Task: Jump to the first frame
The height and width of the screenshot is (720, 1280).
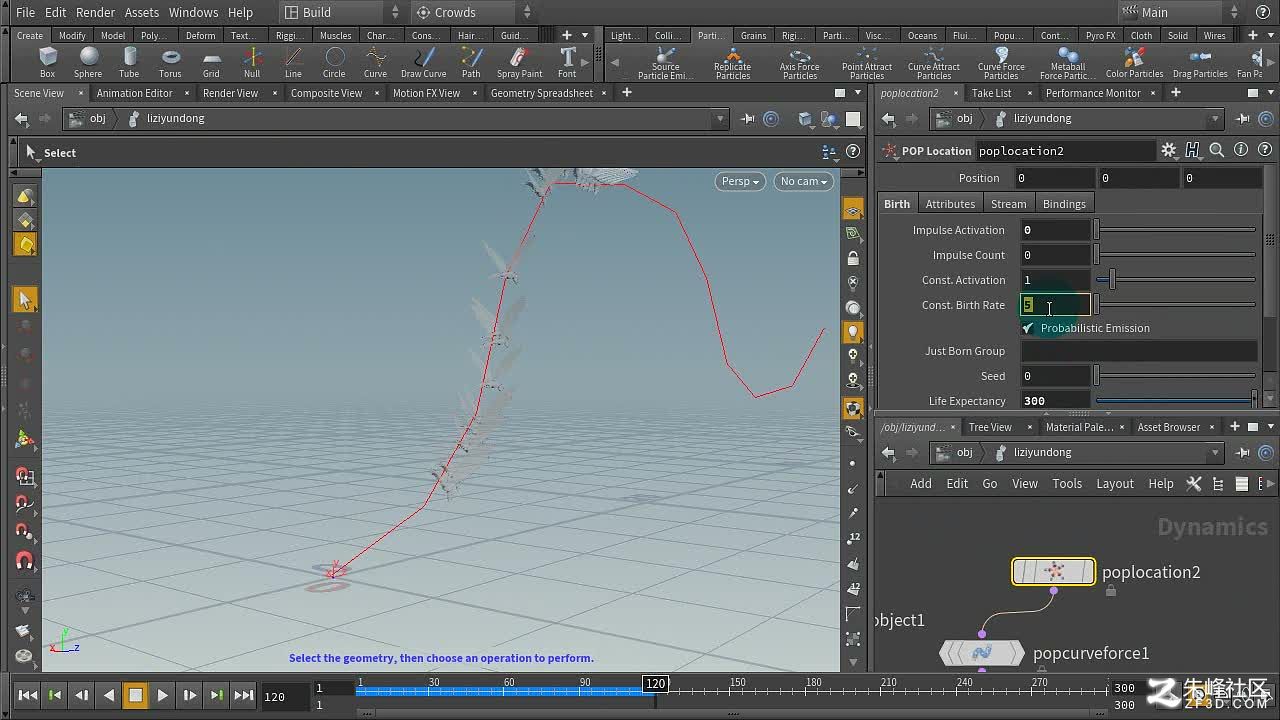Action: pos(28,695)
